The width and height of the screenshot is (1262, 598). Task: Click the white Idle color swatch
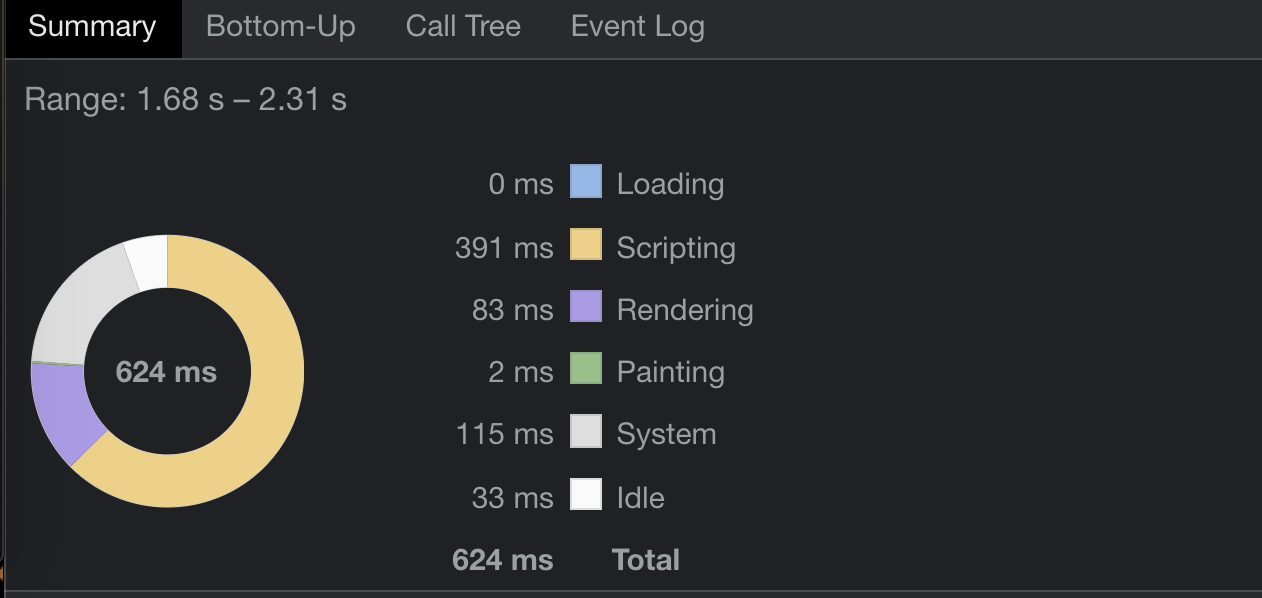point(586,495)
